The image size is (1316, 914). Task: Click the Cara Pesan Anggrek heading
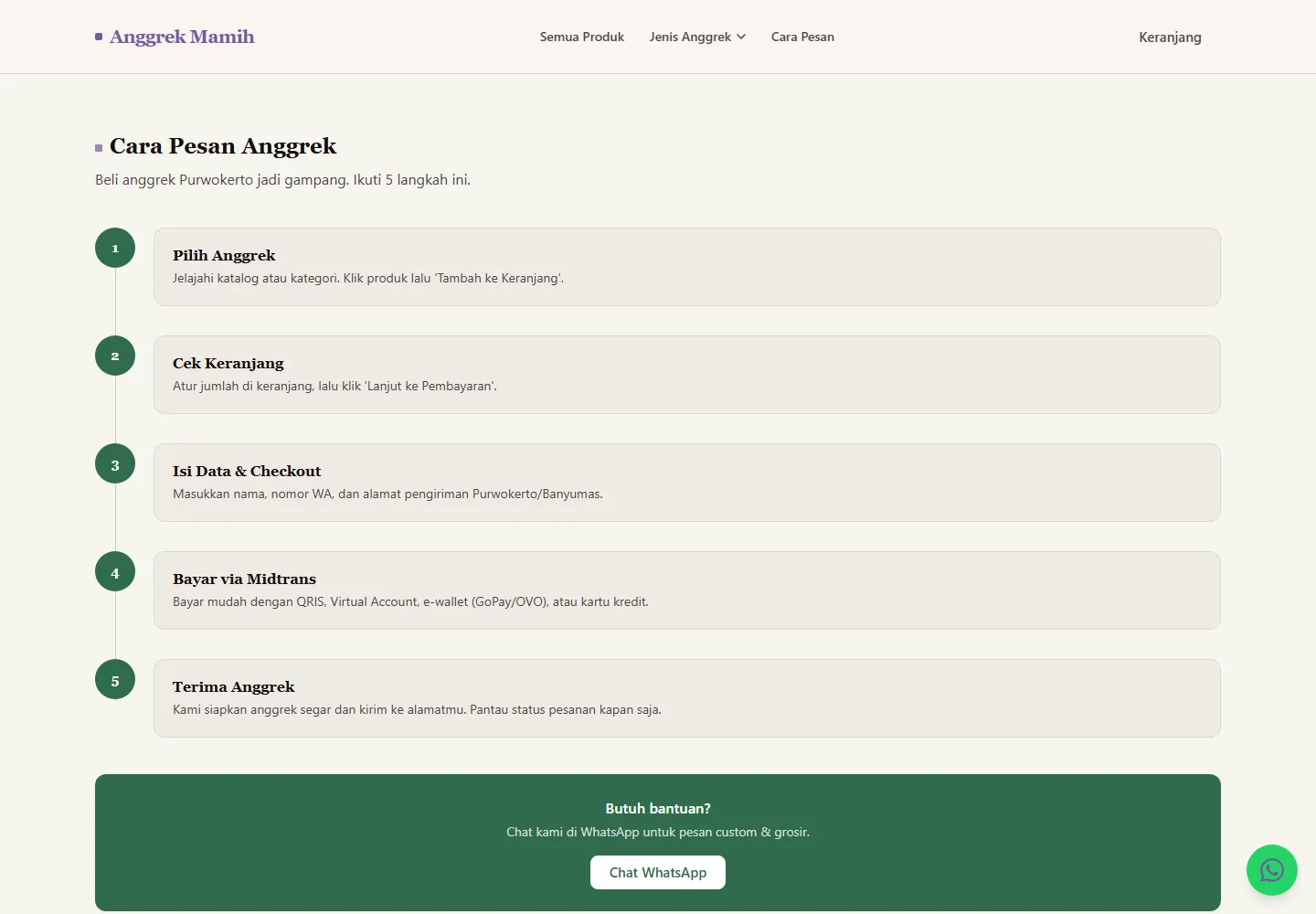pos(223,146)
